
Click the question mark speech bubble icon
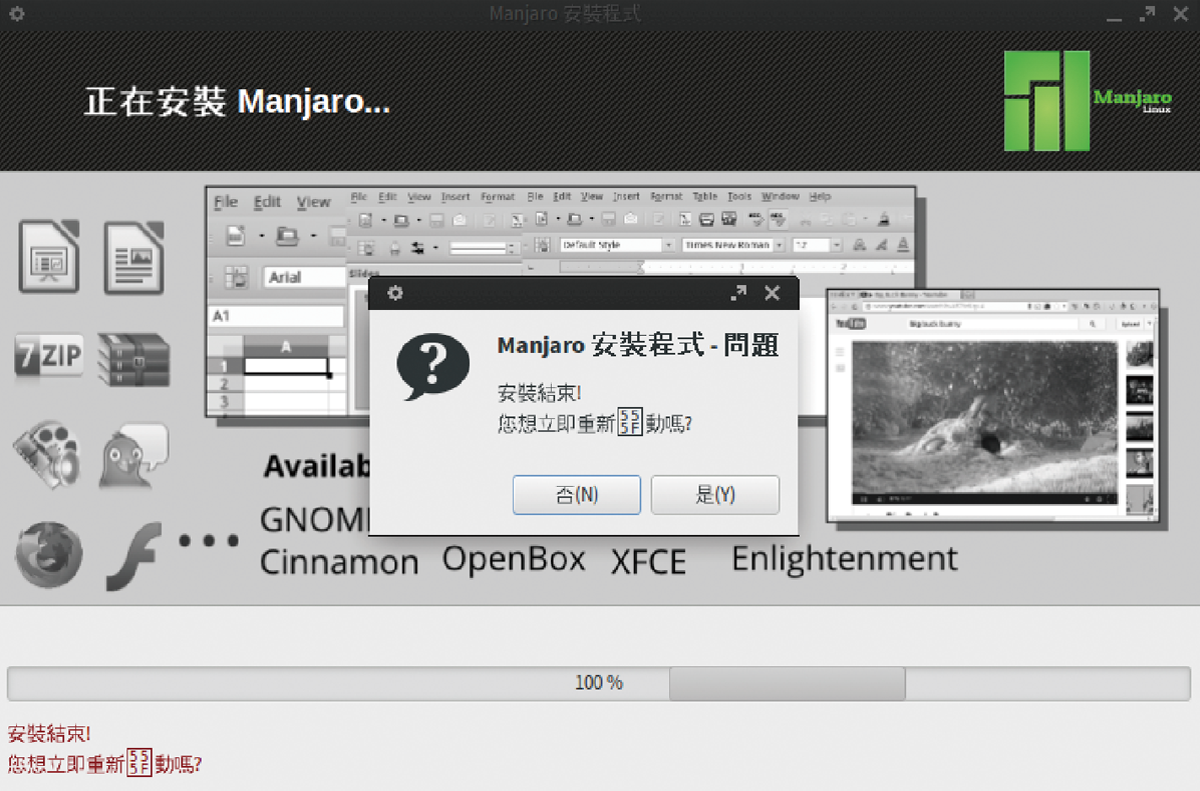click(x=433, y=367)
